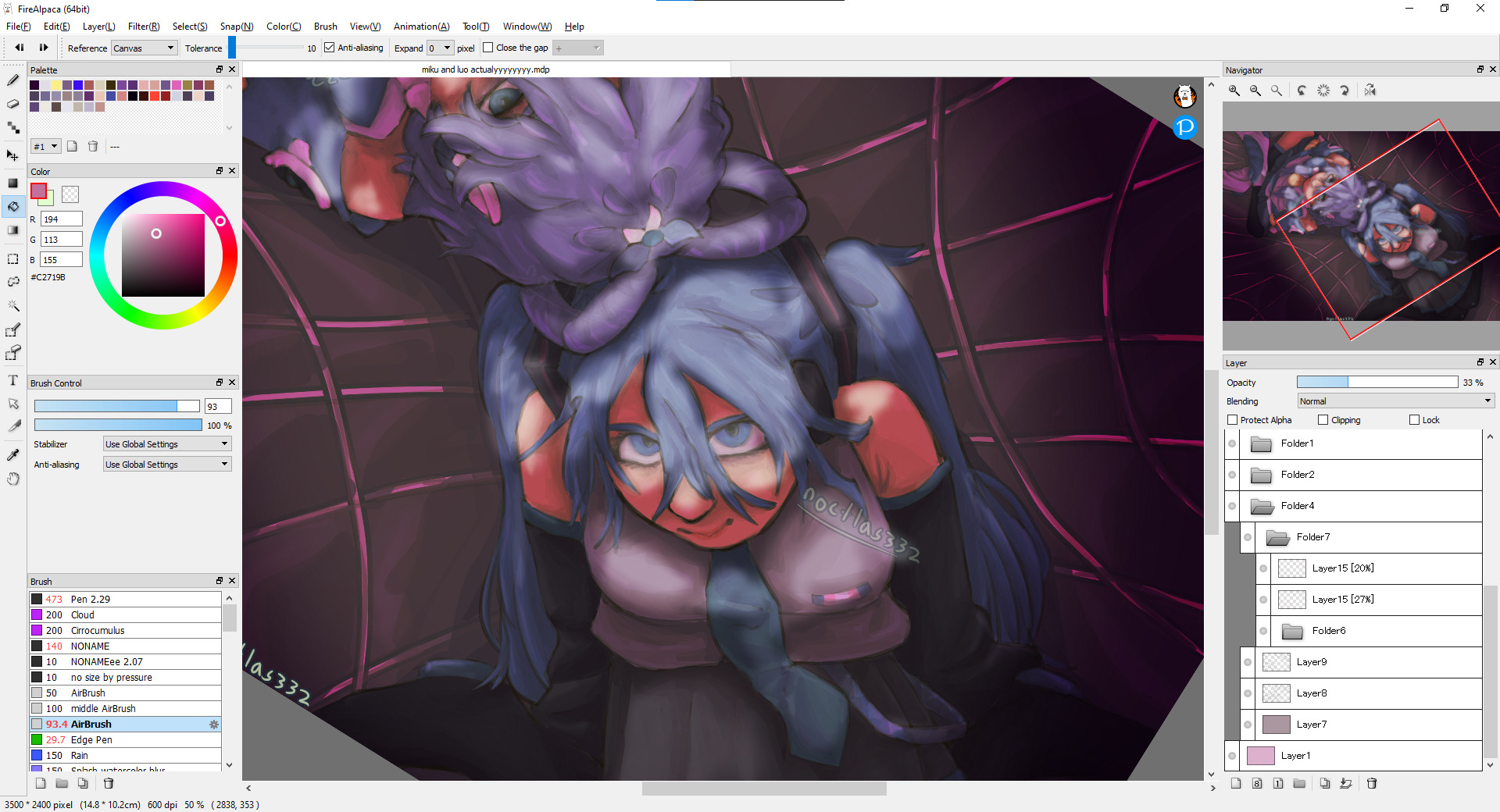This screenshot has height=812, width=1500.
Task: Select the Fill rectangle tool
Action: 13,183
